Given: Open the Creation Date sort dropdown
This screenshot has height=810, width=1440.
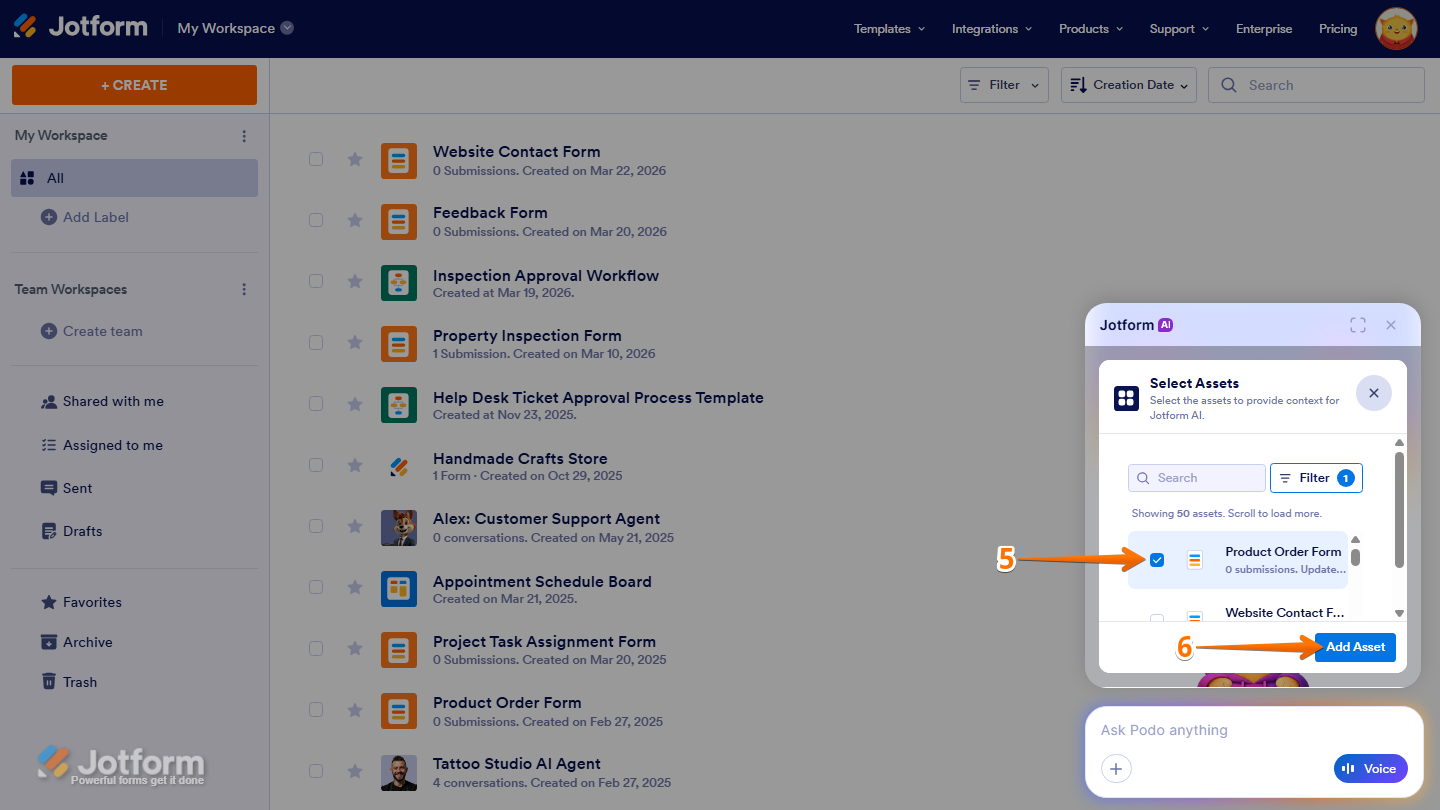Looking at the screenshot, I should 1128,84.
